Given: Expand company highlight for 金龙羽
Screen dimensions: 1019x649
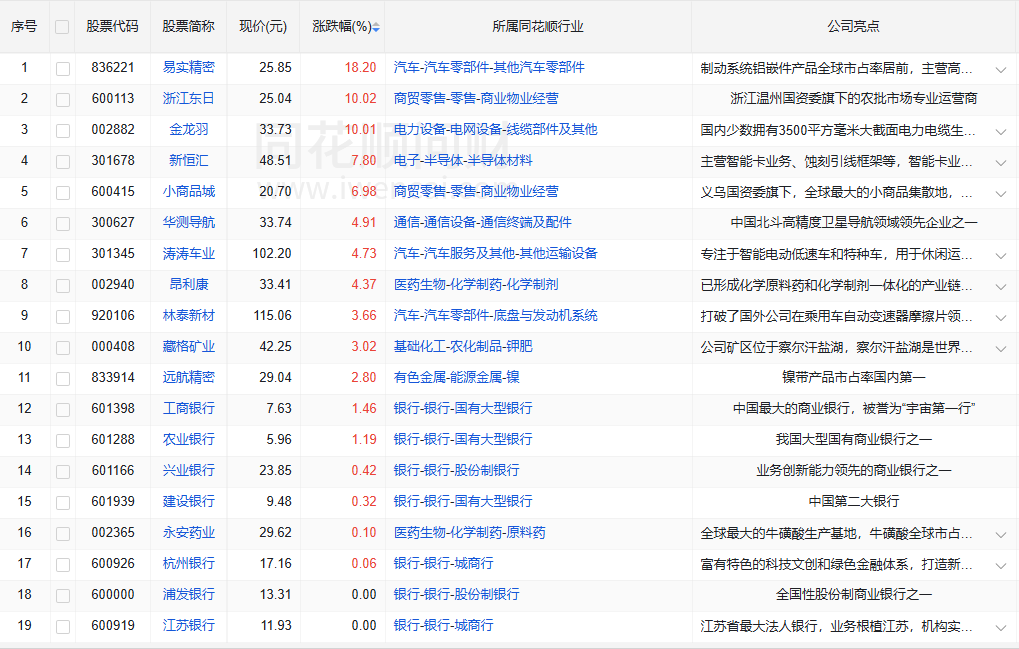Looking at the screenshot, I should (x=1000, y=132).
